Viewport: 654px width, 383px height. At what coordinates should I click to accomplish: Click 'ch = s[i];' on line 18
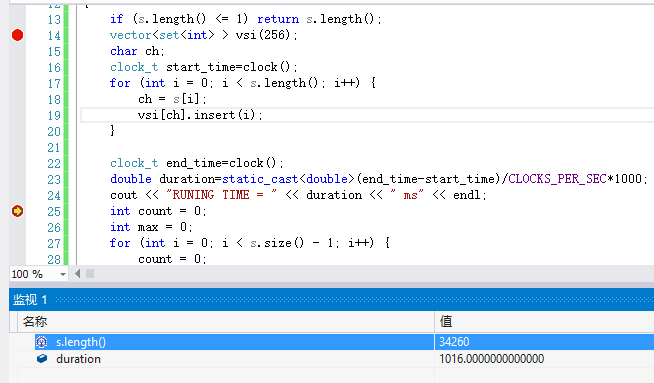pyautogui.click(x=172, y=99)
